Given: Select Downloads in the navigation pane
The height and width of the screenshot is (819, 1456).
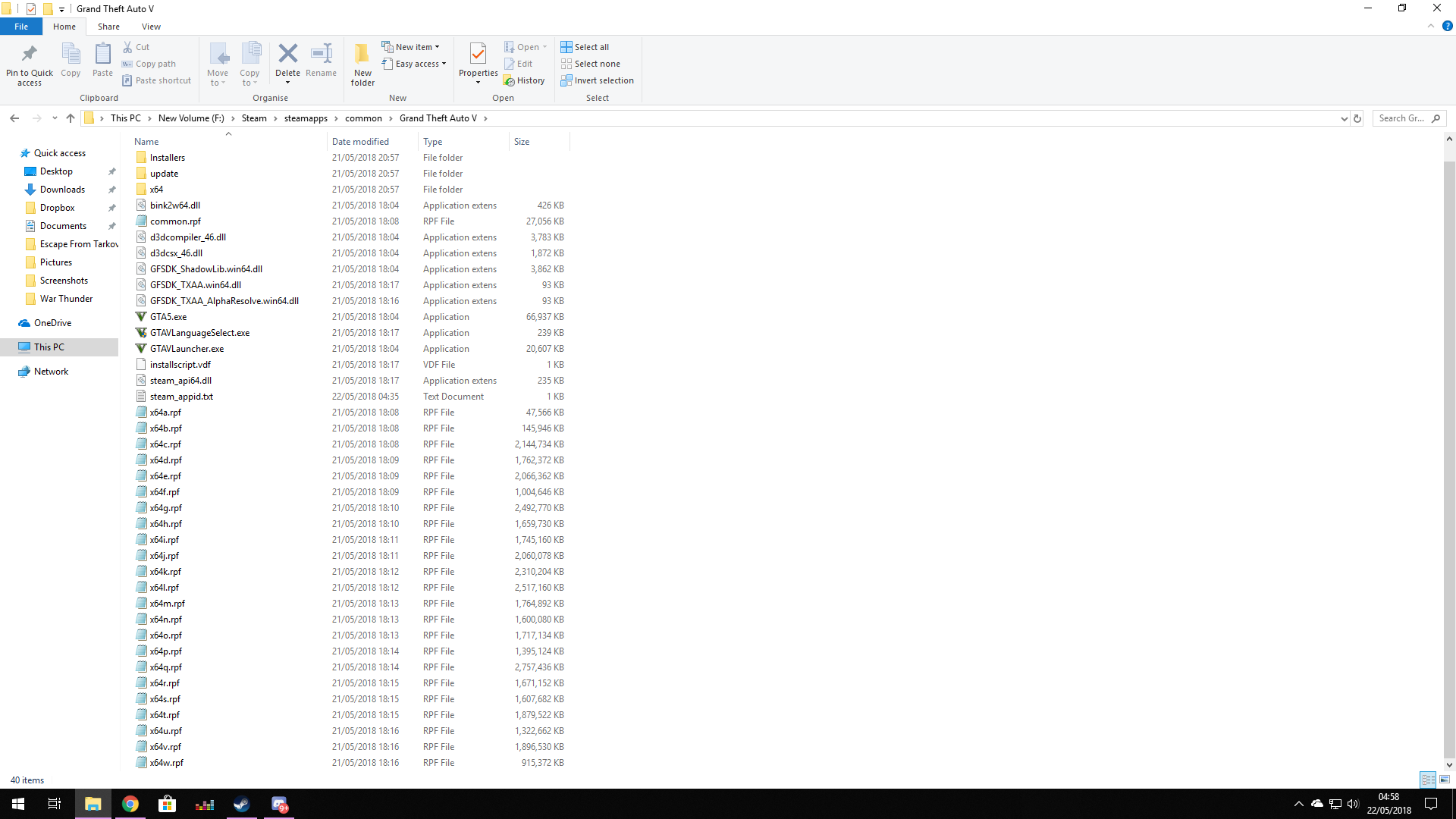Looking at the screenshot, I should pyautogui.click(x=62, y=190).
